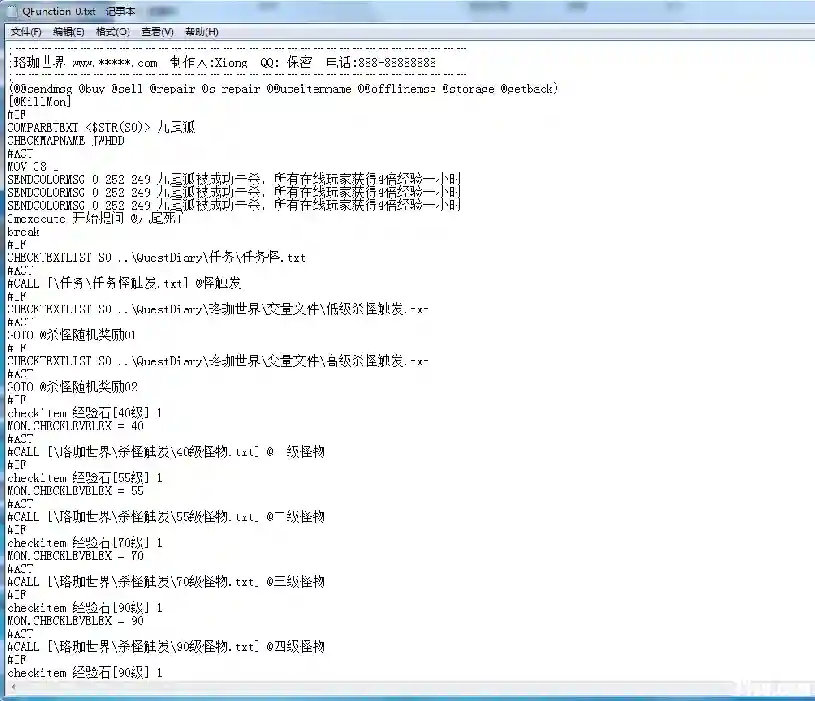Click the line starting (@@sendmsg @buy
Image resolution: width=815 pixels, height=701 pixels.
click(x=283, y=89)
